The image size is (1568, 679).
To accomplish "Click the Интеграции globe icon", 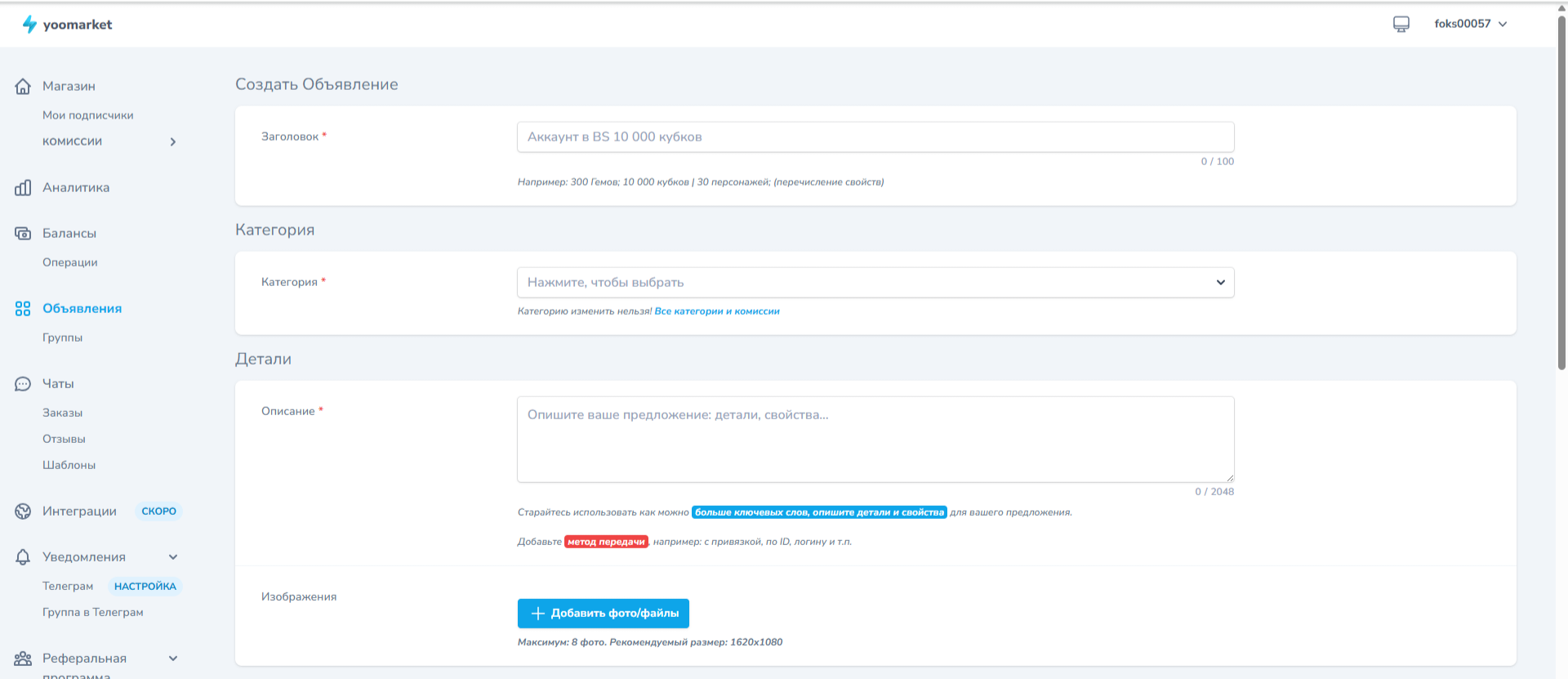I will click(x=23, y=511).
